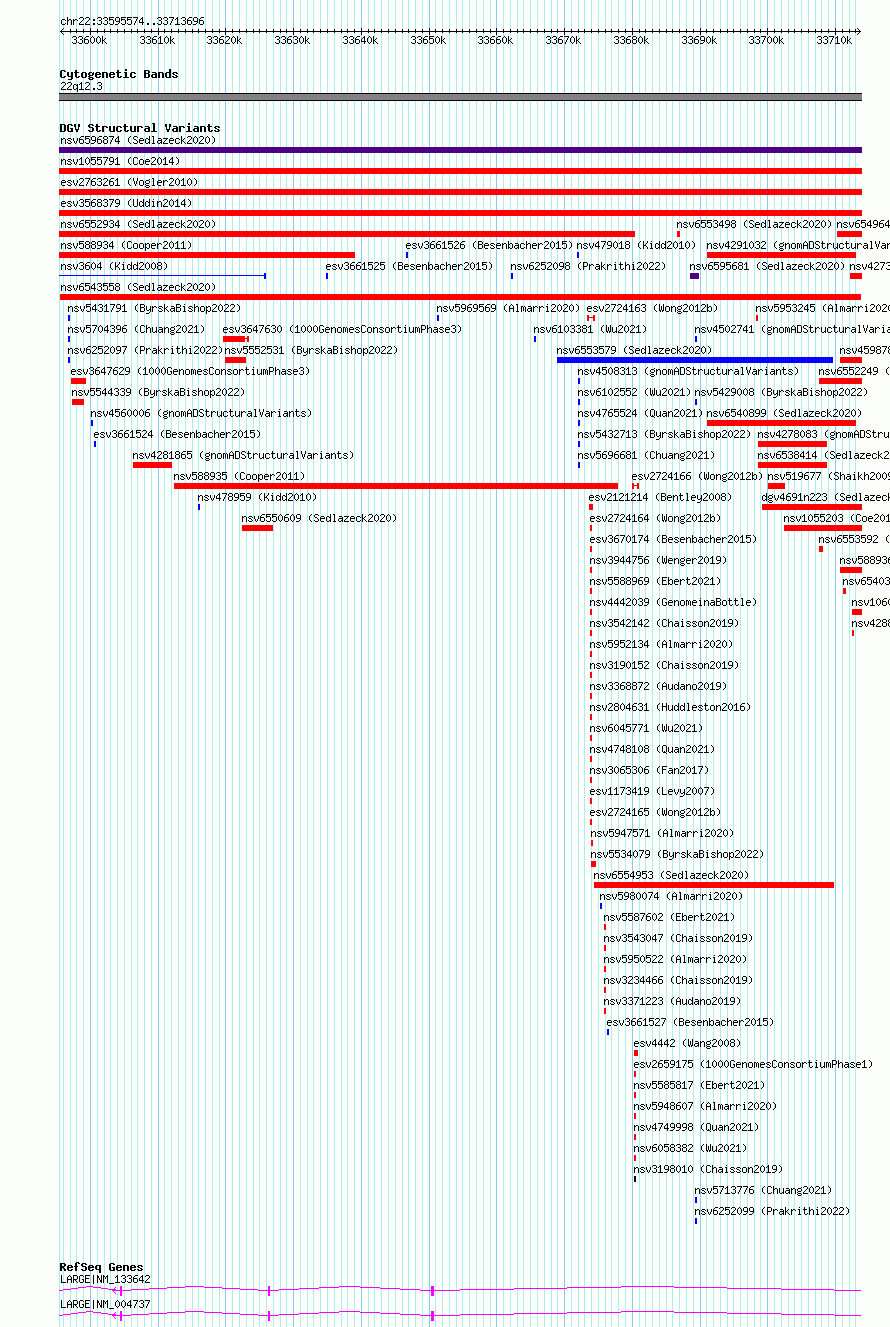The image size is (890, 1327).
Task: Click nsv4560006 (gnomADStructuralVariants) label
Action: (x=200, y=413)
